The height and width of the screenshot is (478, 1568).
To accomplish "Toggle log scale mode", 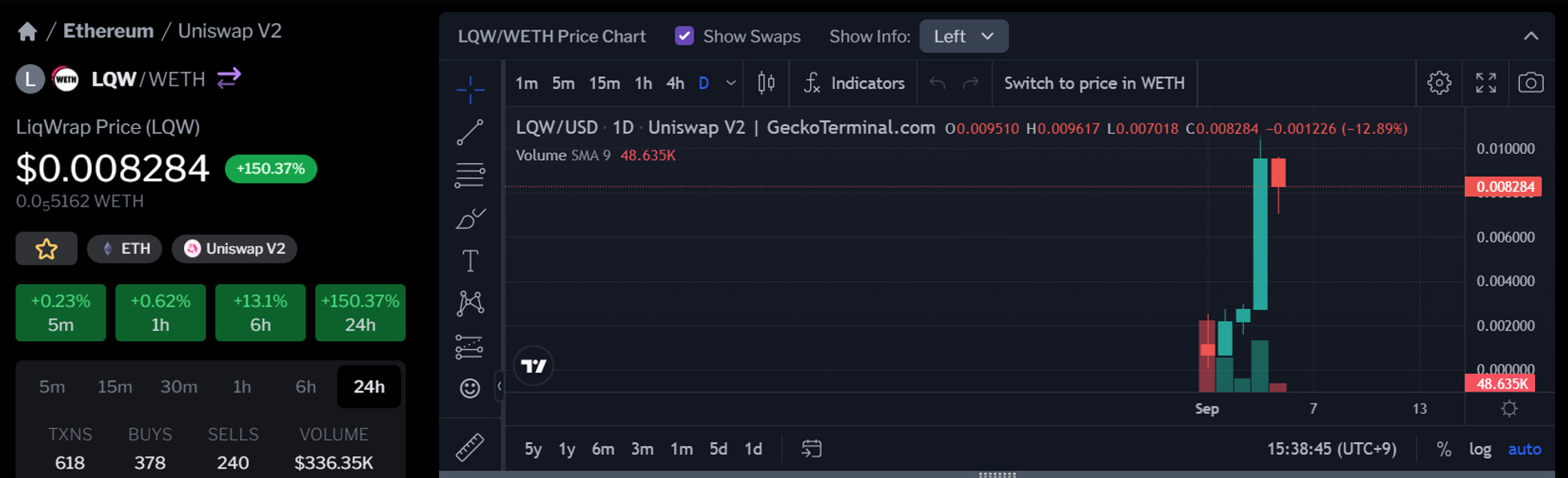I will pos(1480,449).
